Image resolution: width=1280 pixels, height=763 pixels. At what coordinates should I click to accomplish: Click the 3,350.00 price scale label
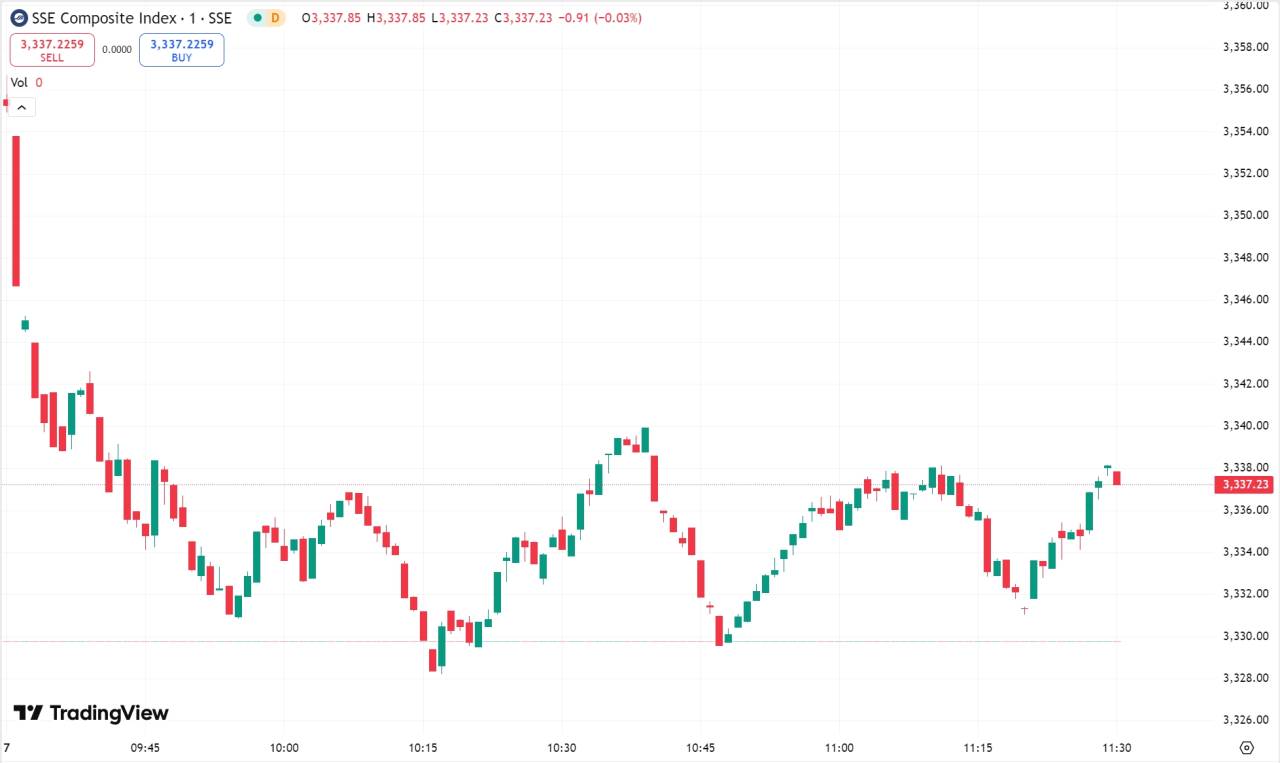(x=1245, y=215)
